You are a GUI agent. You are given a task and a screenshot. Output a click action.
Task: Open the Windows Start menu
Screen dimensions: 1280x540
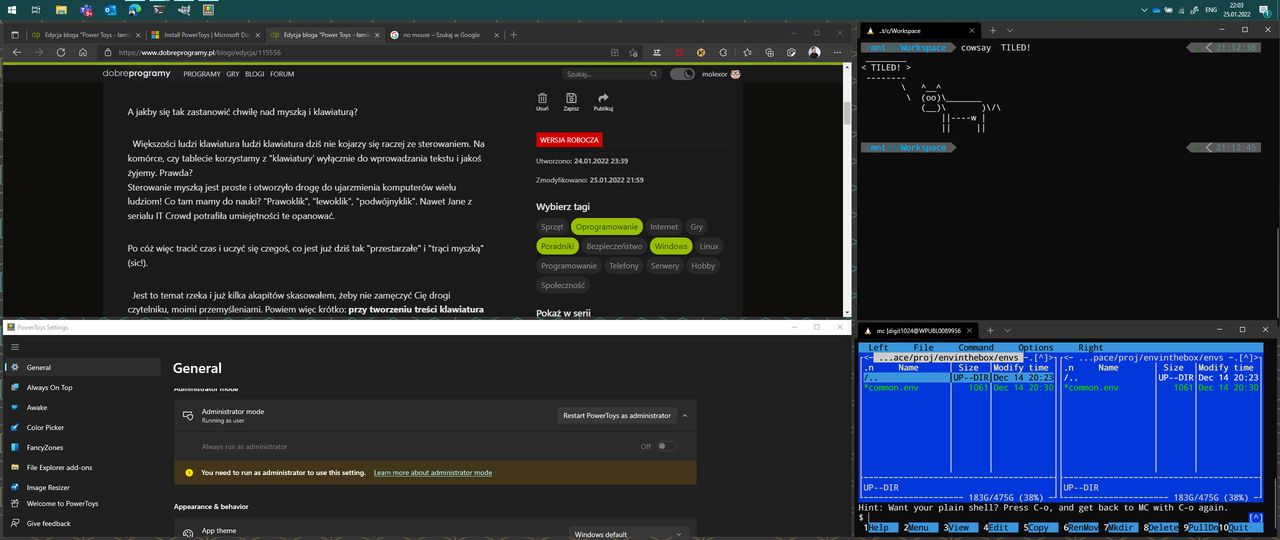(x=13, y=9)
